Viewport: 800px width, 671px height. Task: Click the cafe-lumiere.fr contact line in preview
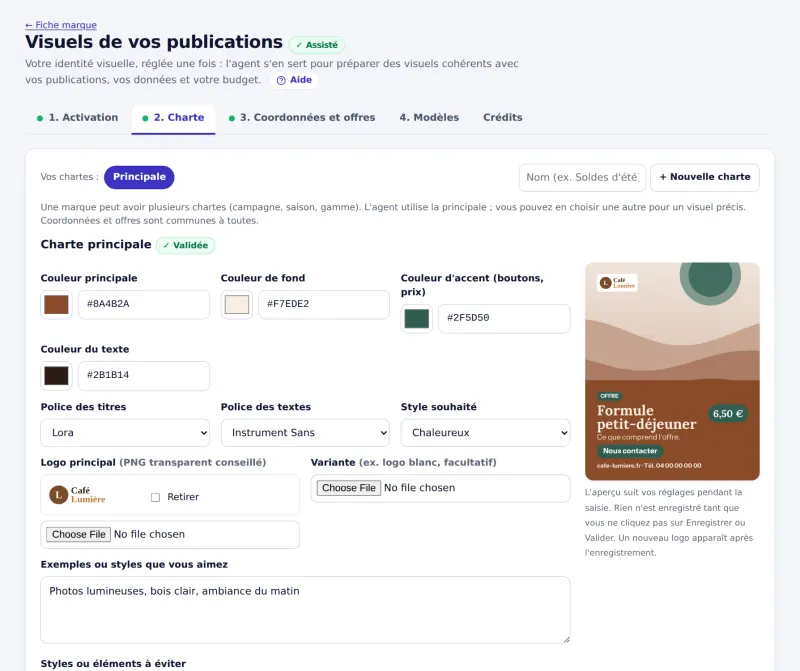point(648,466)
